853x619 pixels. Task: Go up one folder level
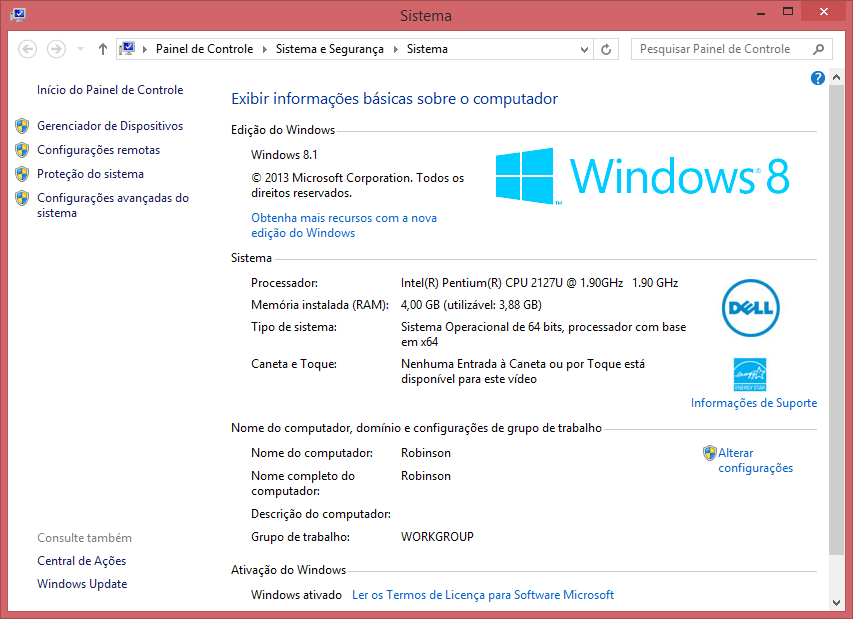pos(103,49)
